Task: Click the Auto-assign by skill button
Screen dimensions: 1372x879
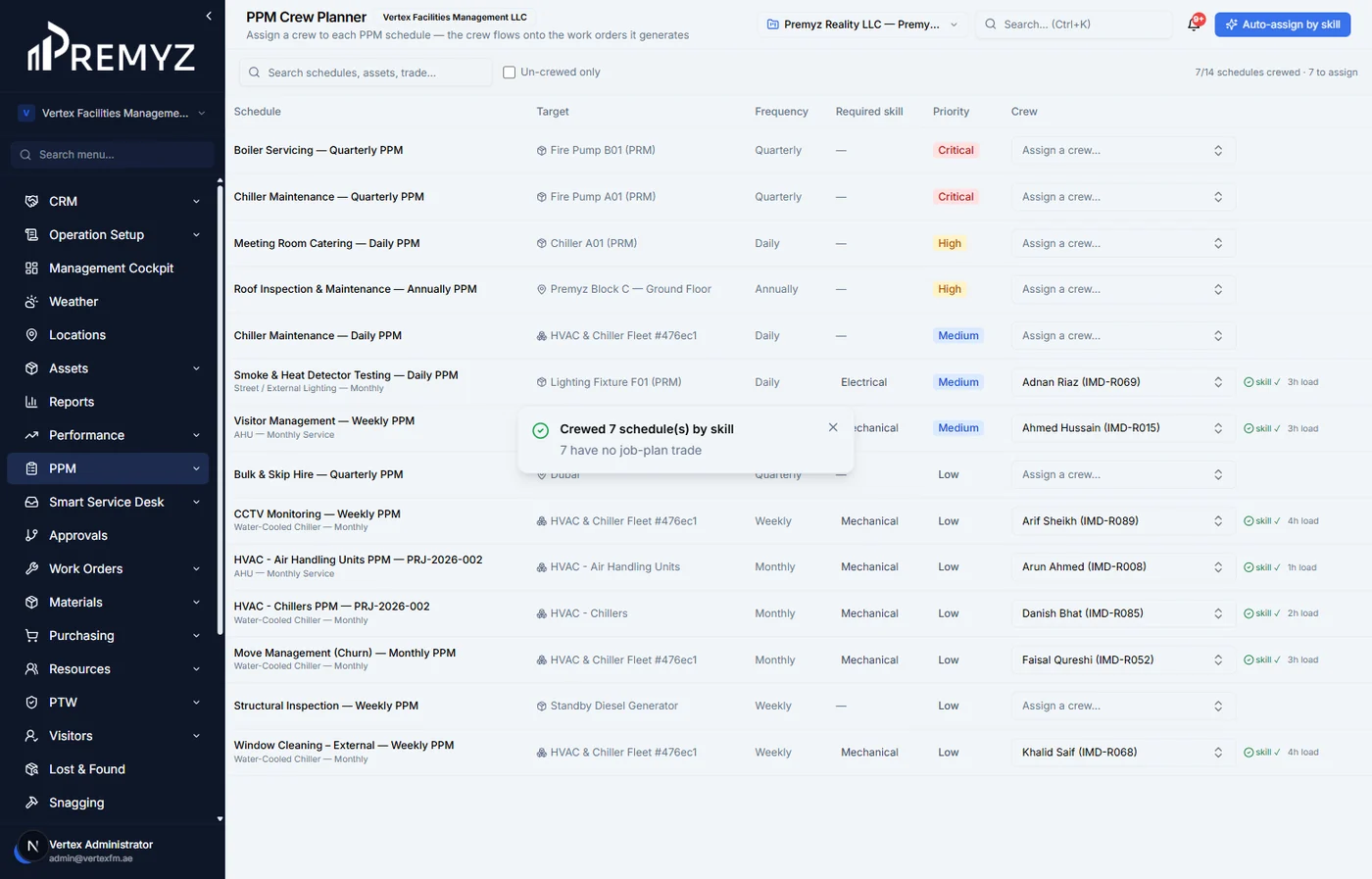Action: [1283, 24]
